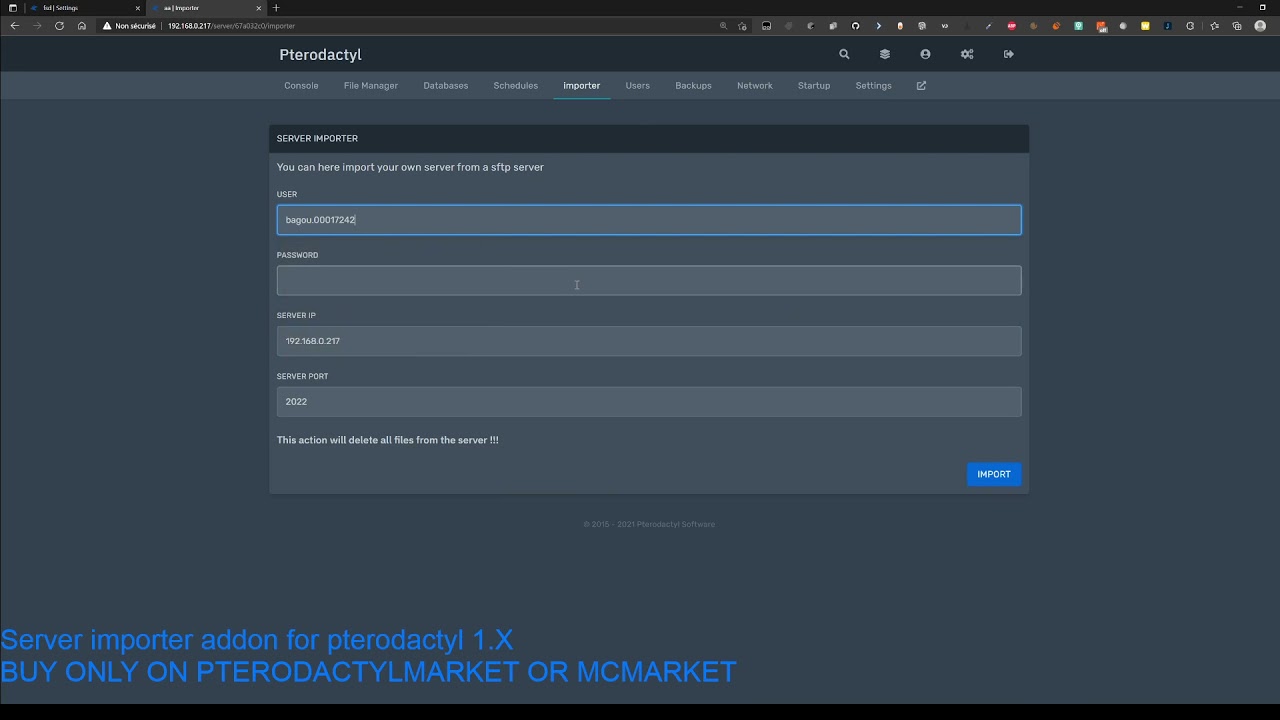Go to the browser home icon
This screenshot has height=720, width=1280.
point(82,26)
